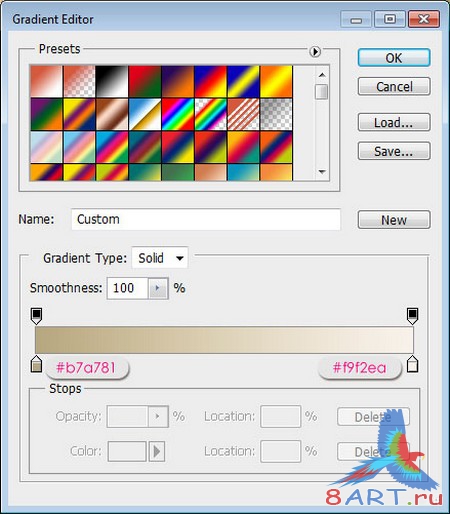The height and width of the screenshot is (514, 450).
Task: Choose the foreground-to-transparent gradient preset
Action: [79, 81]
